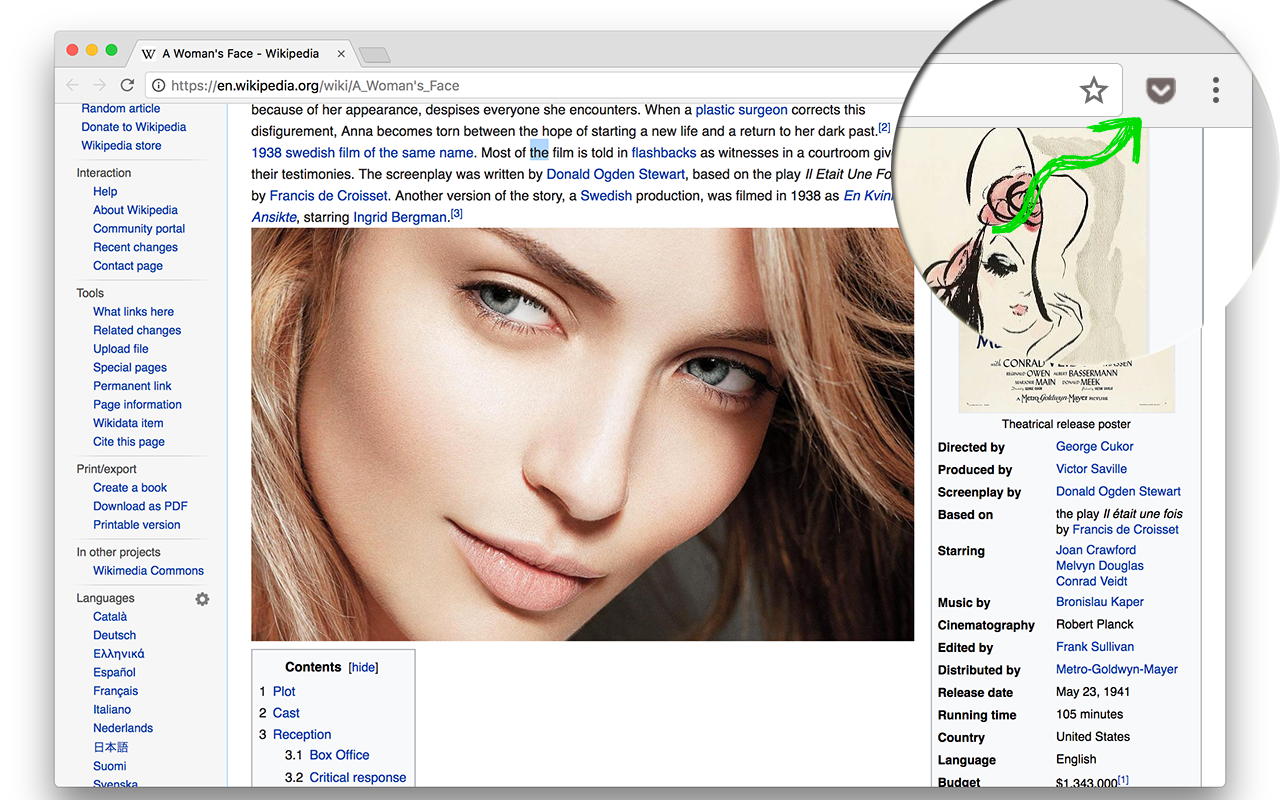Jump to Box Office subsection
This screenshot has height=800, width=1280.
[x=339, y=755]
